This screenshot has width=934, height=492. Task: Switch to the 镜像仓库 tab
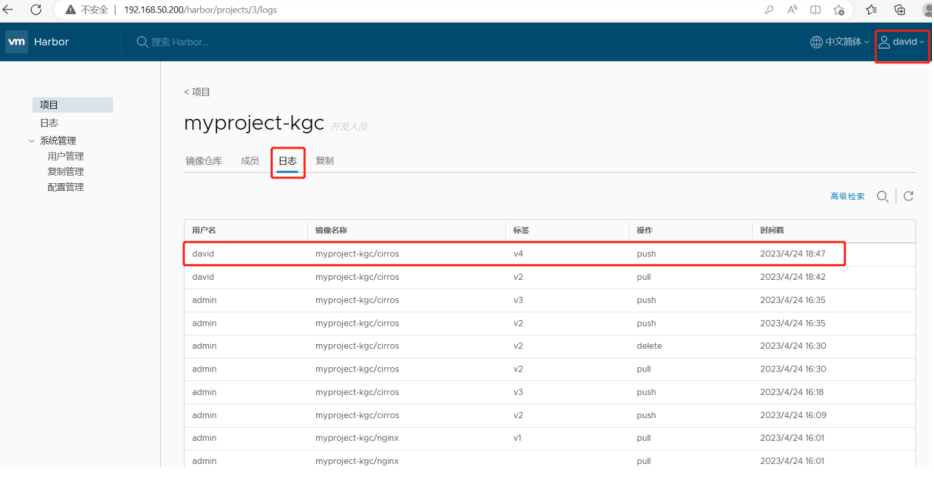point(204,160)
